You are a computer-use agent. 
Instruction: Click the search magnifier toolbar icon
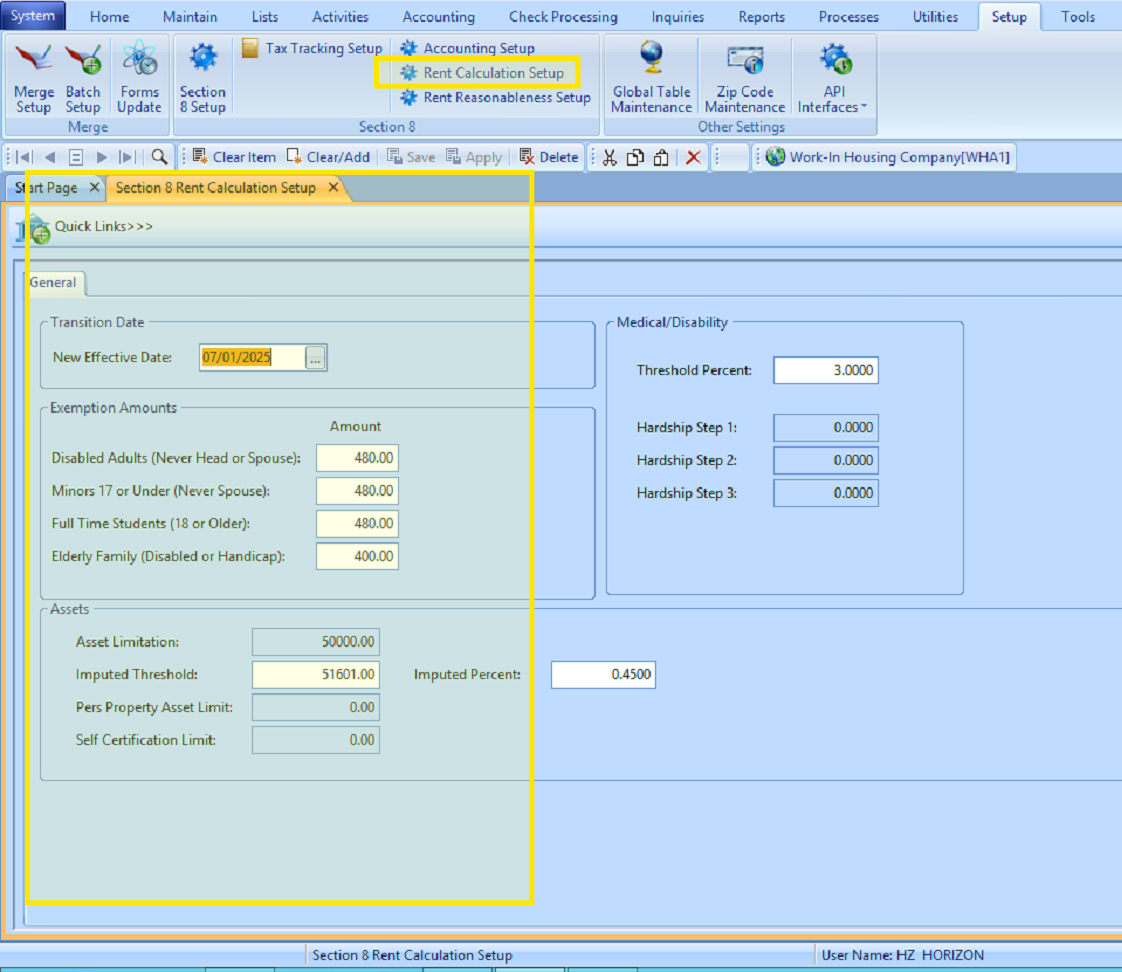[159, 157]
